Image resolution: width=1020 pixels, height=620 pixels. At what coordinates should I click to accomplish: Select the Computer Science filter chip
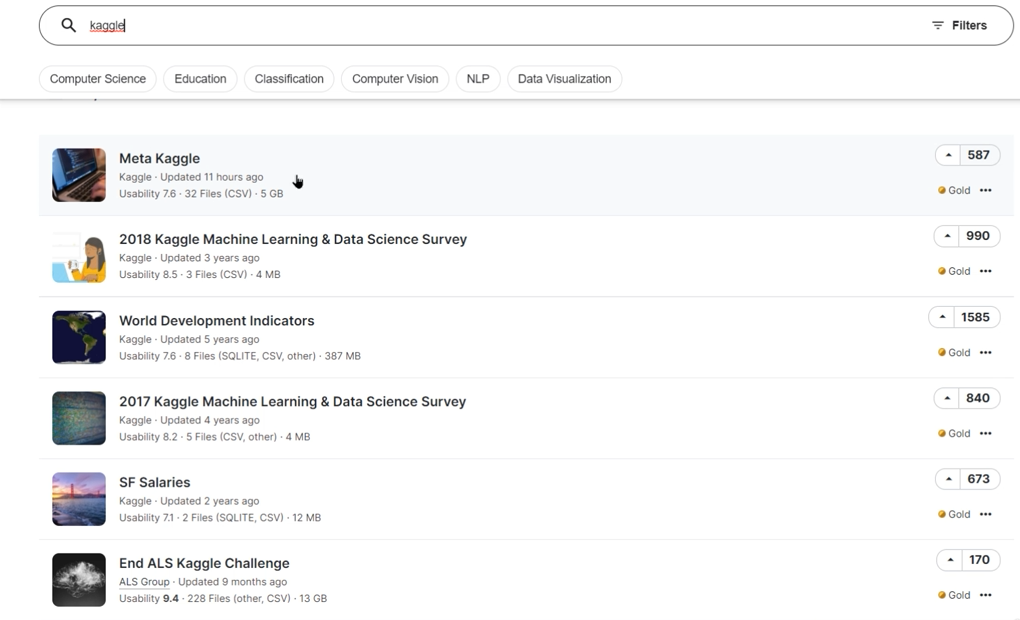pos(98,79)
